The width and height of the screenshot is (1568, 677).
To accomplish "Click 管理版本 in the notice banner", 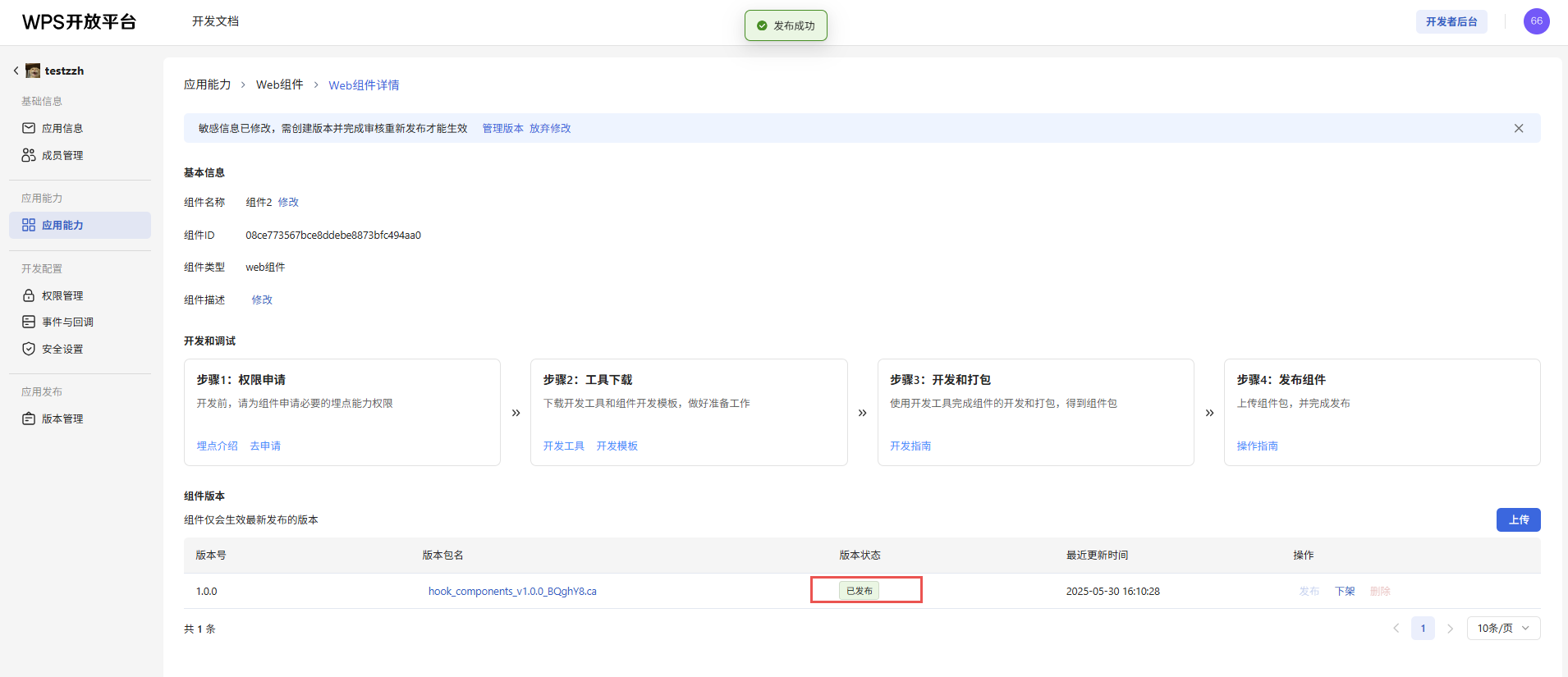I will pyautogui.click(x=502, y=128).
